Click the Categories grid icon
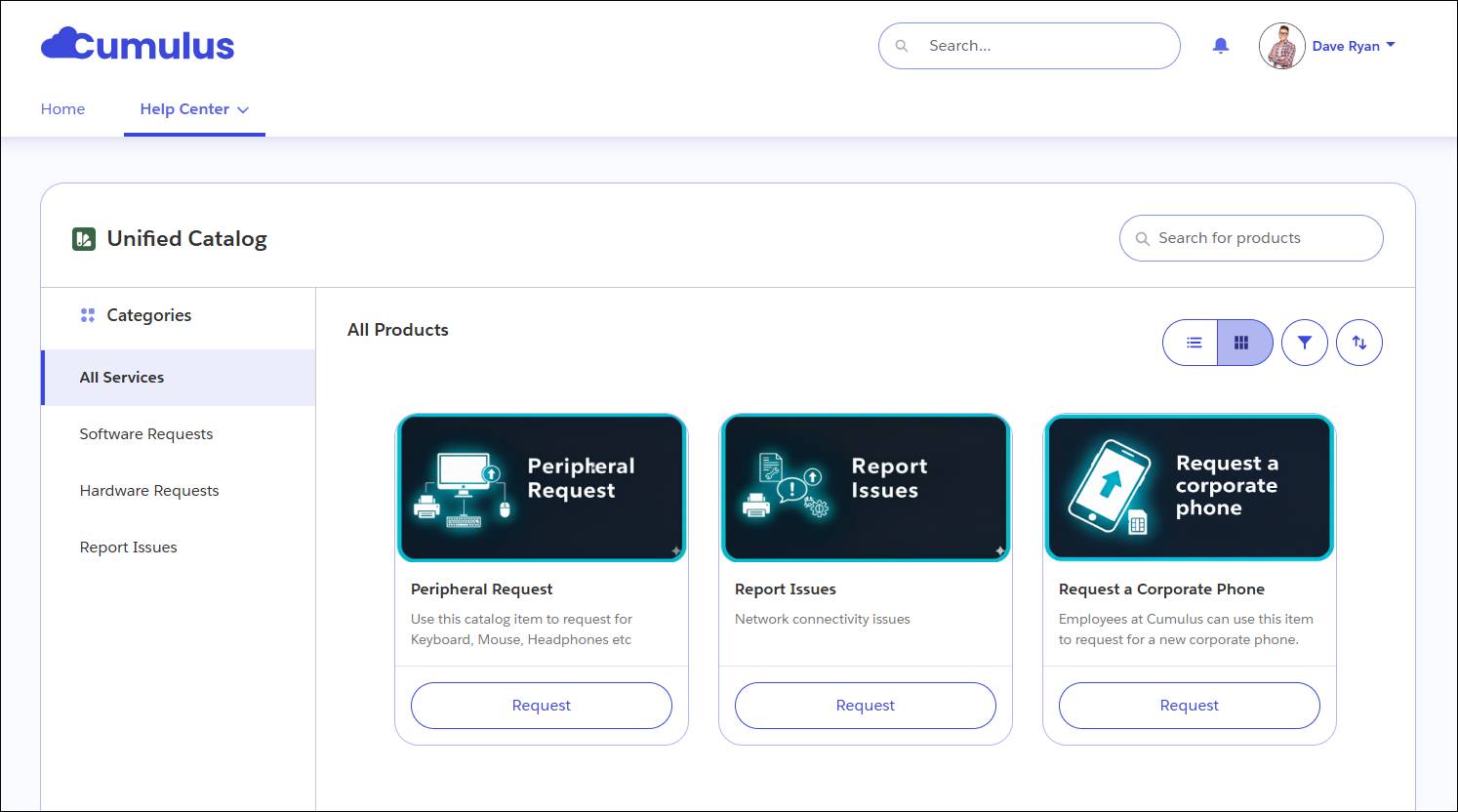The image size is (1458, 812). (88, 315)
